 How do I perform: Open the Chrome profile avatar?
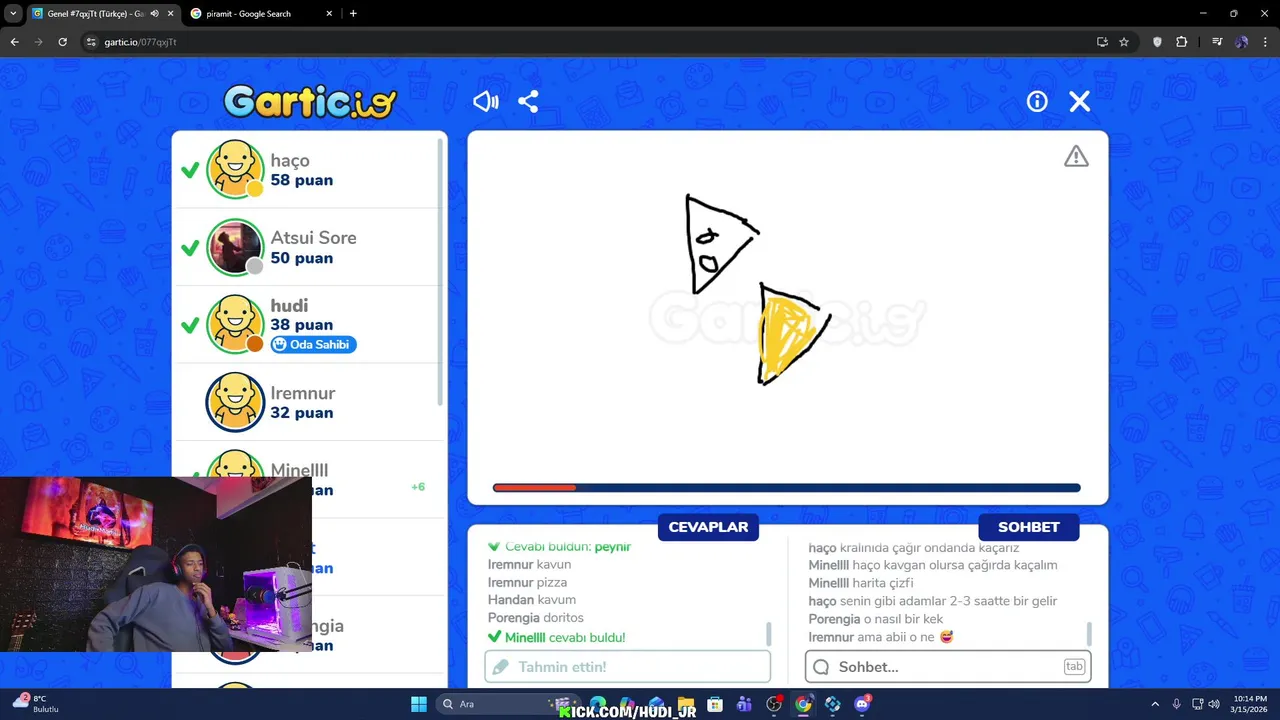pyautogui.click(x=1241, y=42)
